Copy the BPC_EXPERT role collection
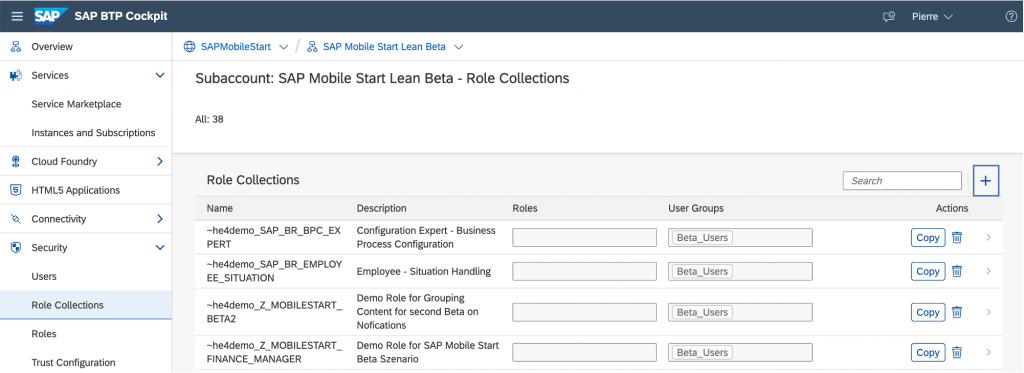Image resolution: width=1024 pixels, height=373 pixels. click(x=928, y=238)
